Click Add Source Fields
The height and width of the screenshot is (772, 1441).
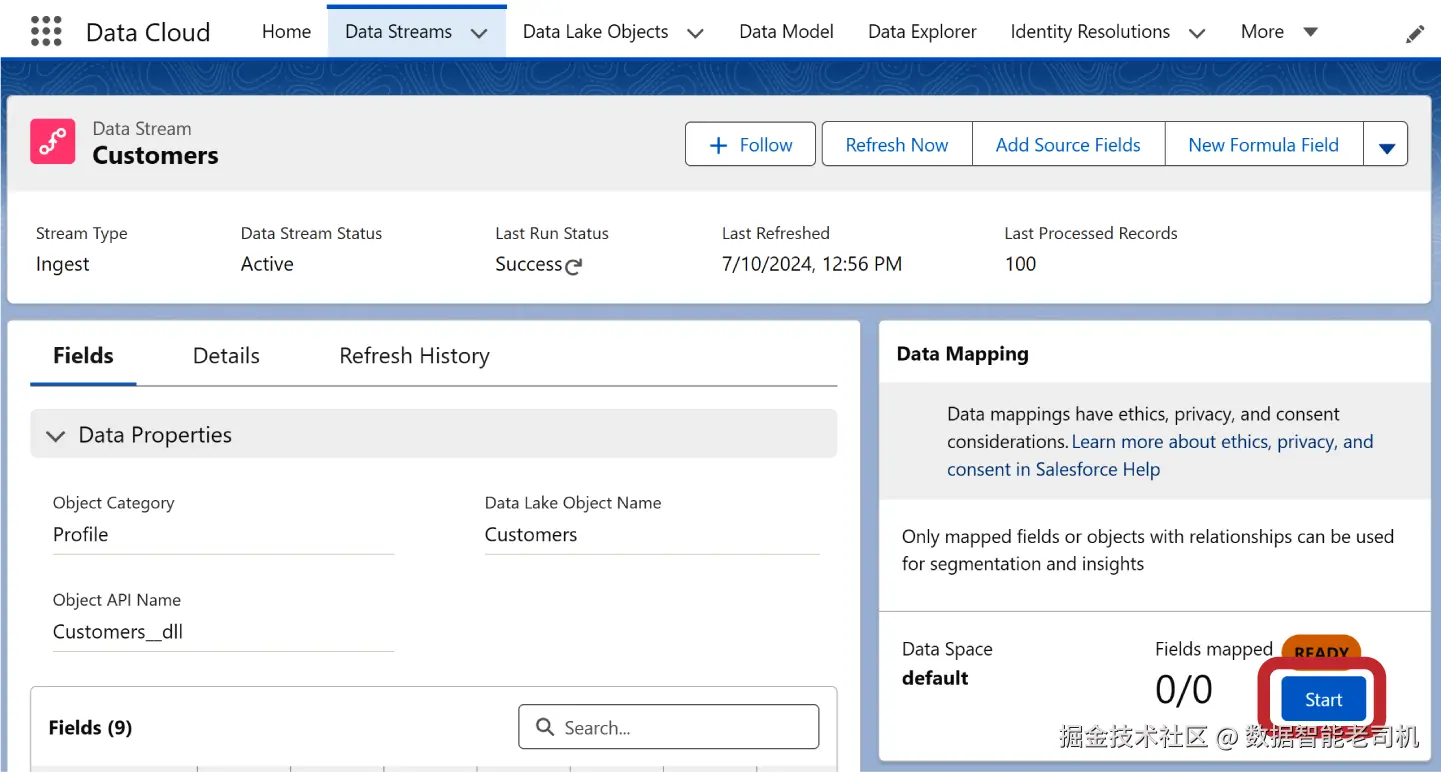[x=1068, y=145]
